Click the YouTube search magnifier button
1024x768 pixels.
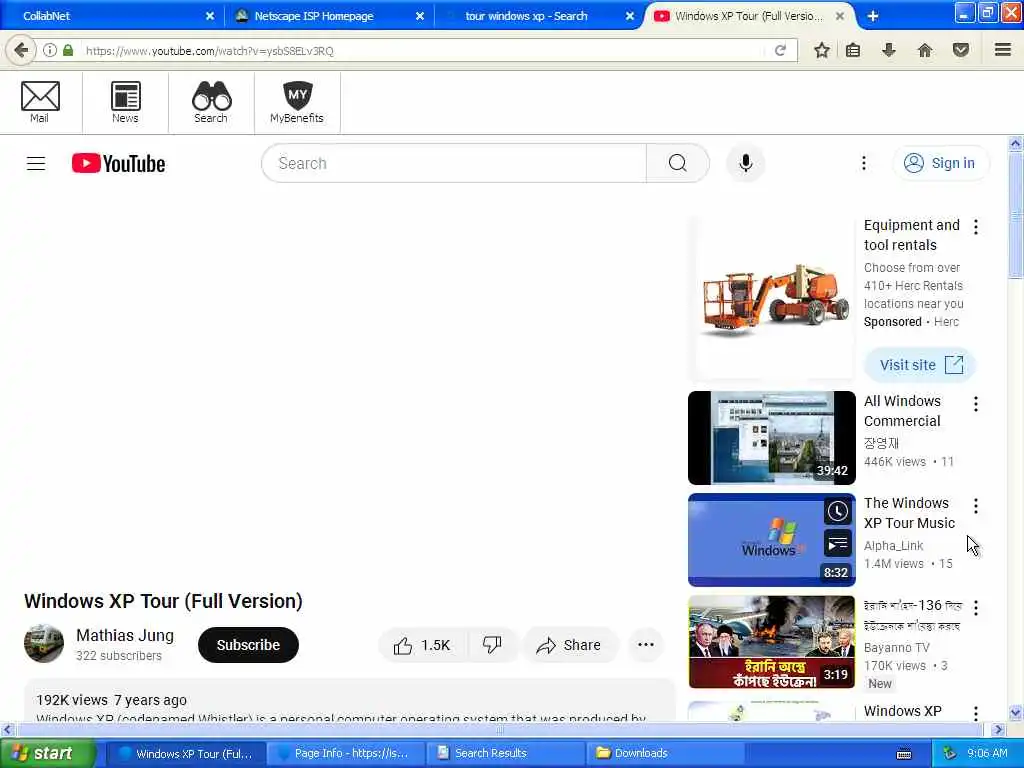coord(678,163)
